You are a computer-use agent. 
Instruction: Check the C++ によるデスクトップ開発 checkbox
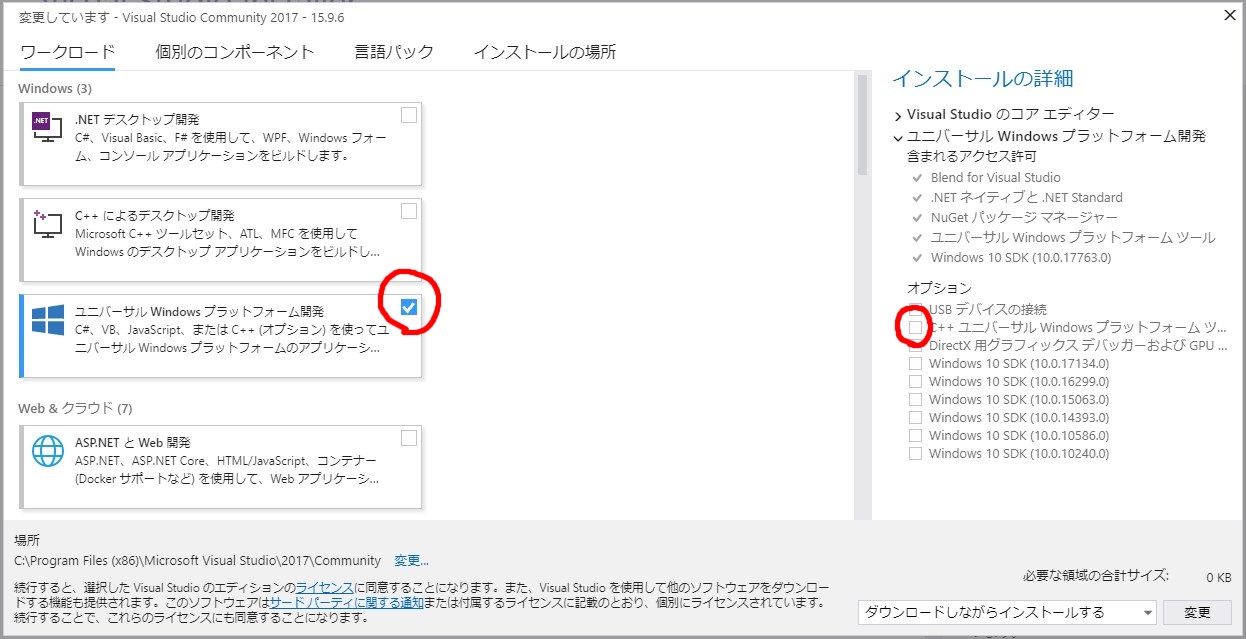pyautogui.click(x=408, y=210)
